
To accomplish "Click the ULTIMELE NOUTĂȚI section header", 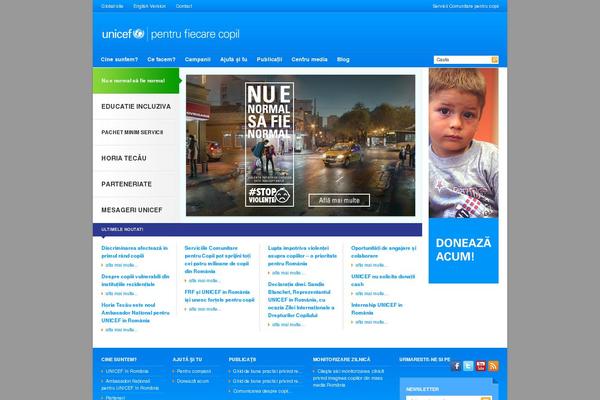I will (122, 229).
